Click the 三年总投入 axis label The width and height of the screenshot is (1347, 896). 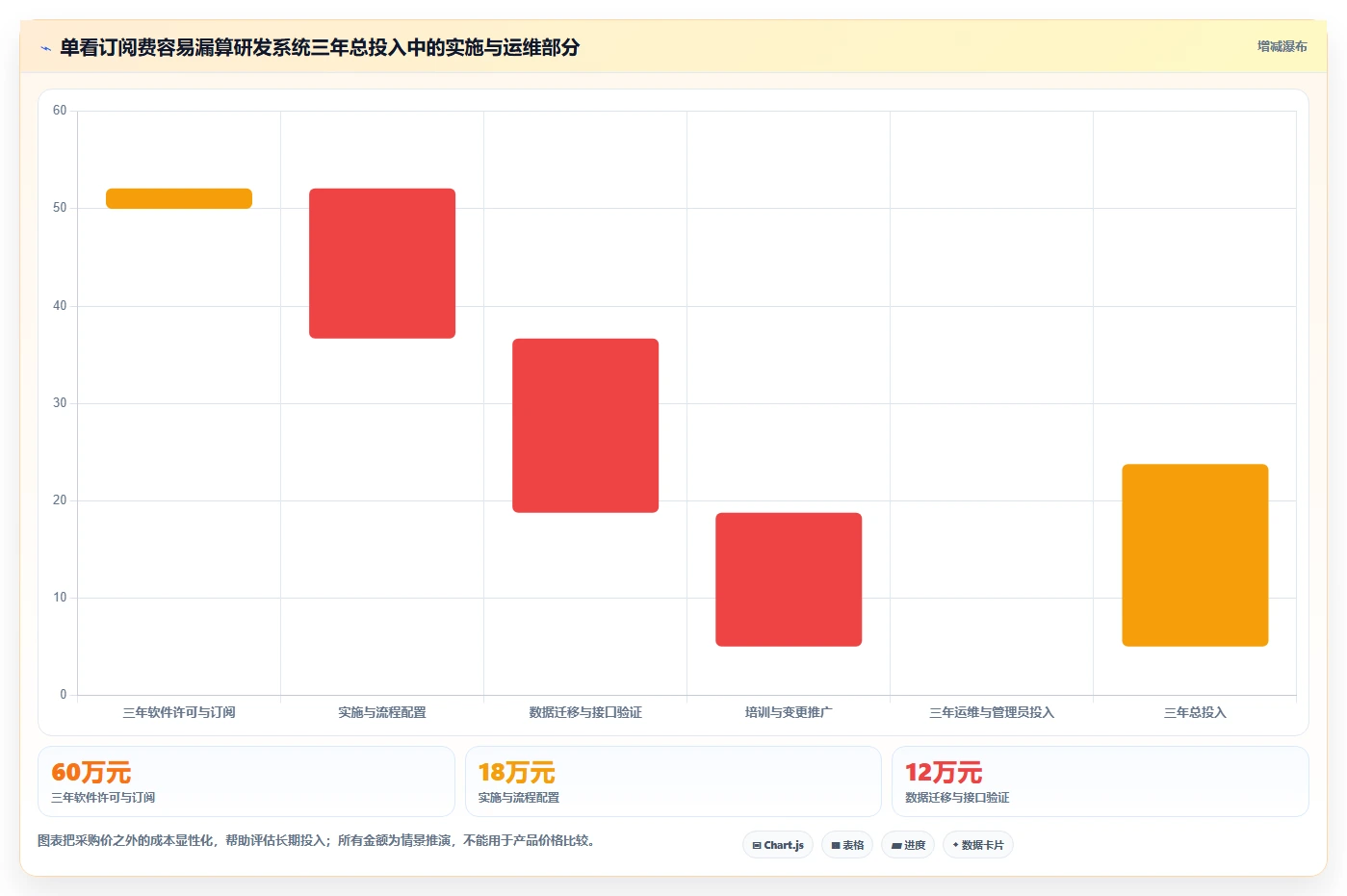click(1195, 713)
